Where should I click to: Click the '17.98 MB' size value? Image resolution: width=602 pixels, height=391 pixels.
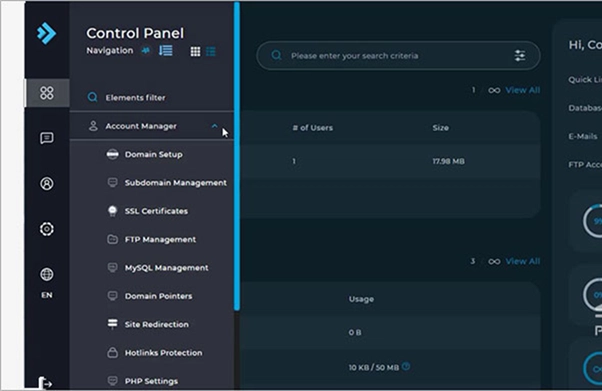[448, 161]
